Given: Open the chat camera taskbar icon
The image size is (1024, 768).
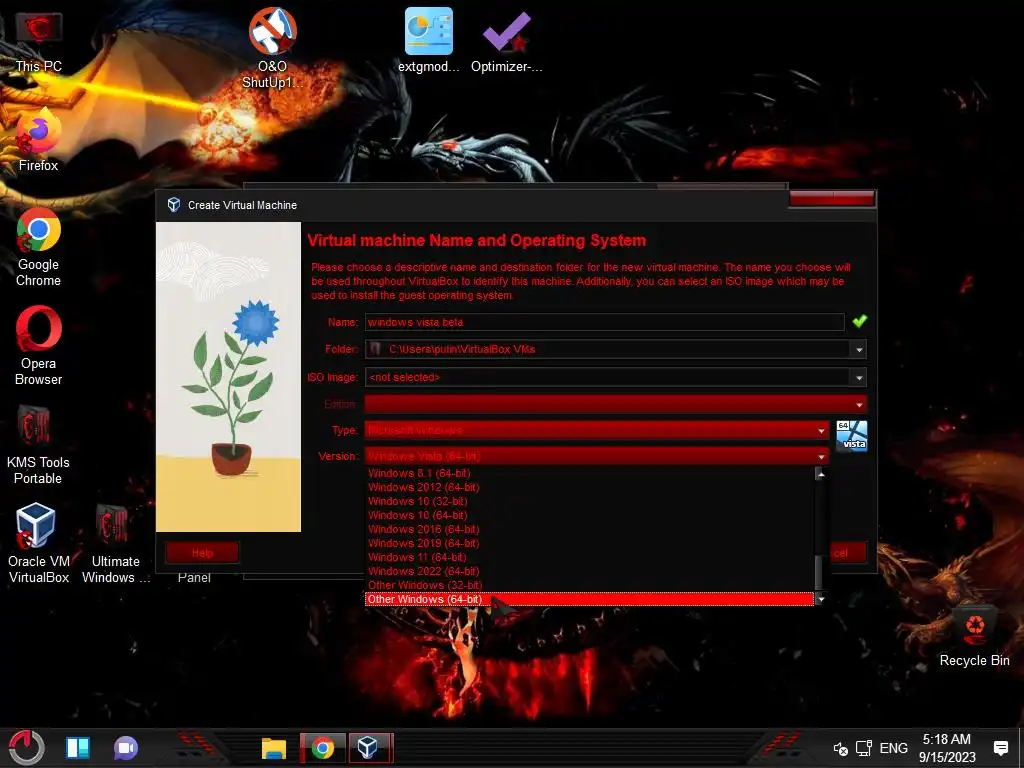Looking at the screenshot, I should point(126,748).
